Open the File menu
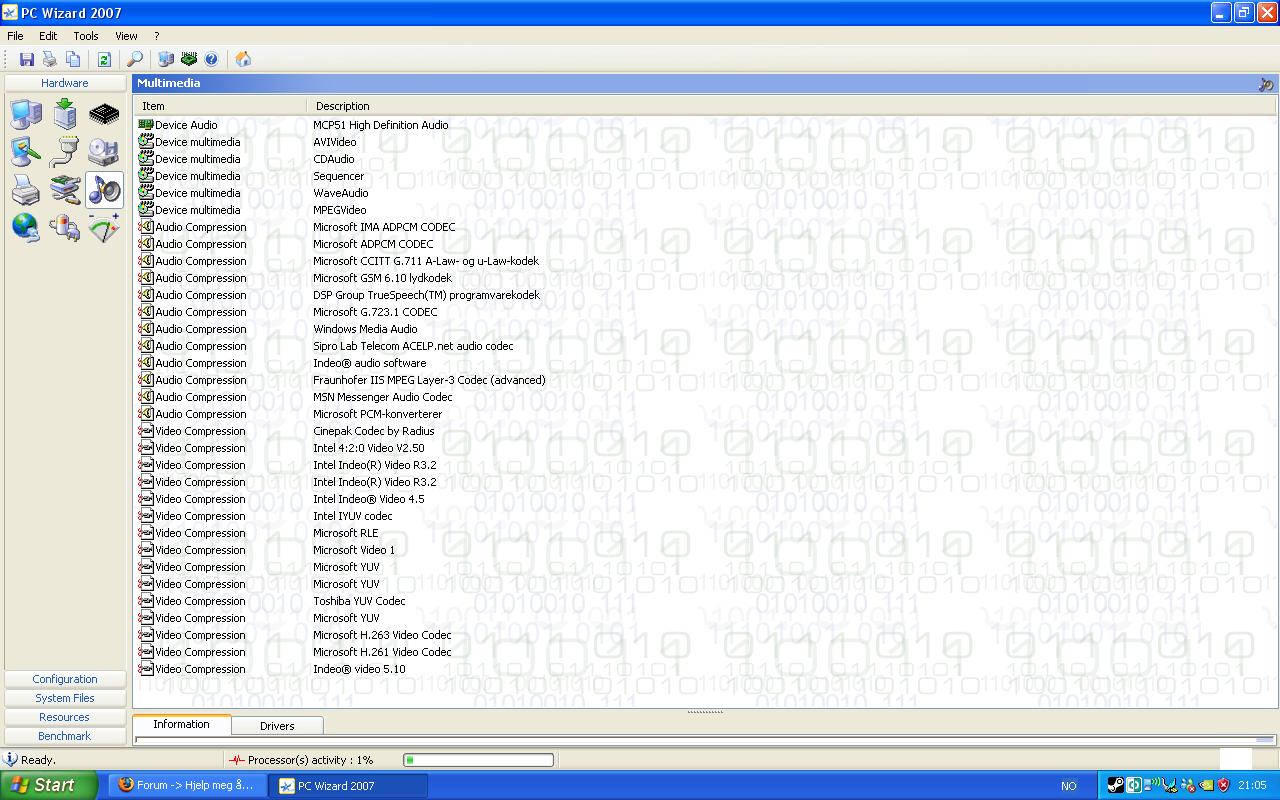This screenshot has height=800, width=1280. point(15,36)
